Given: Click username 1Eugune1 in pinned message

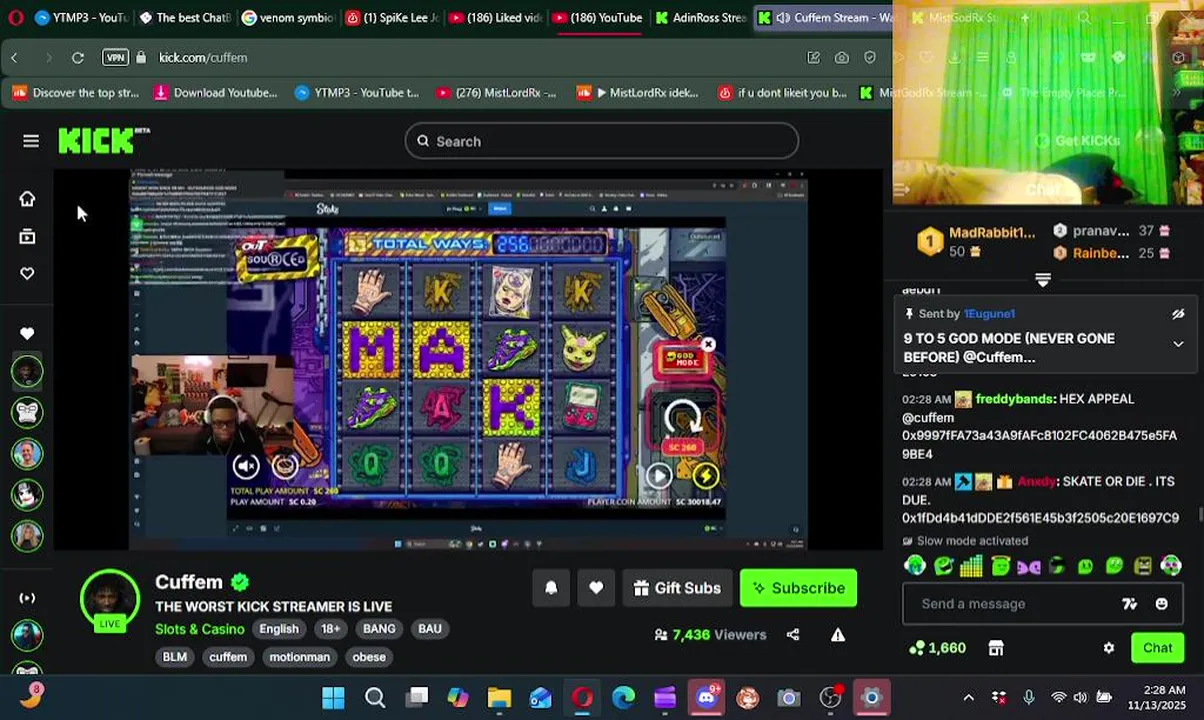Looking at the screenshot, I should click(x=989, y=314).
